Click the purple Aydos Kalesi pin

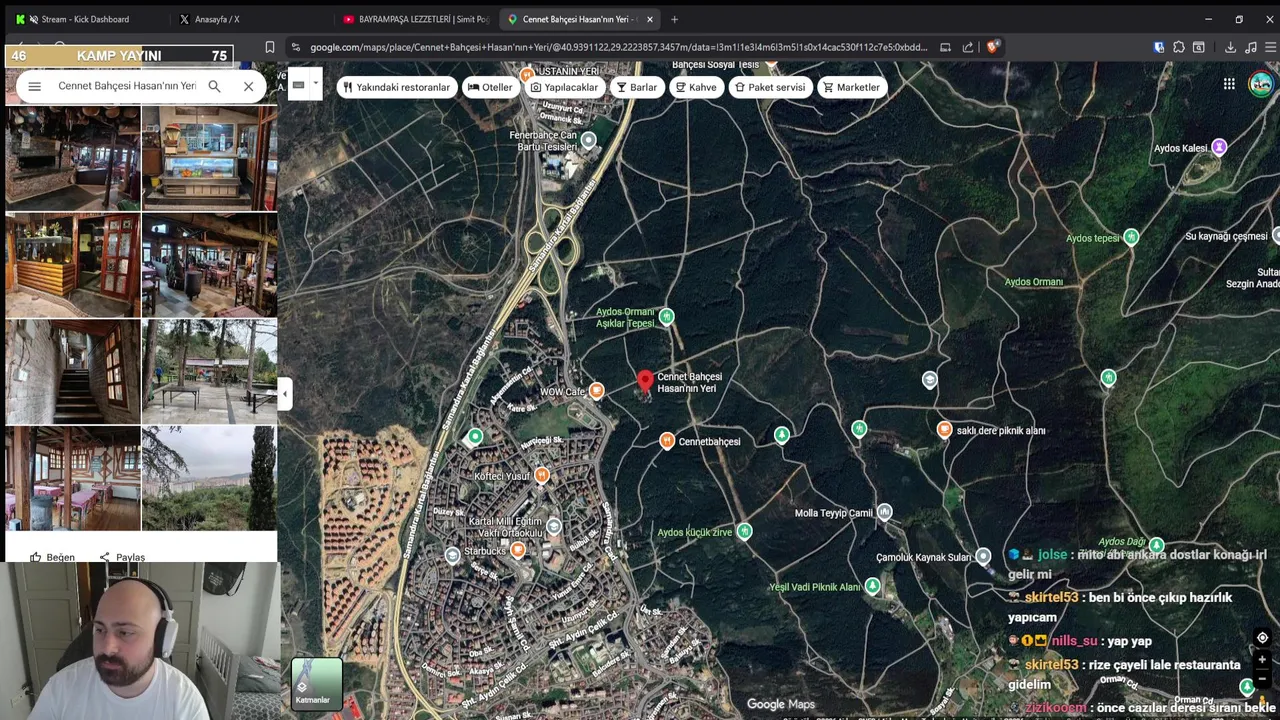click(x=1219, y=147)
